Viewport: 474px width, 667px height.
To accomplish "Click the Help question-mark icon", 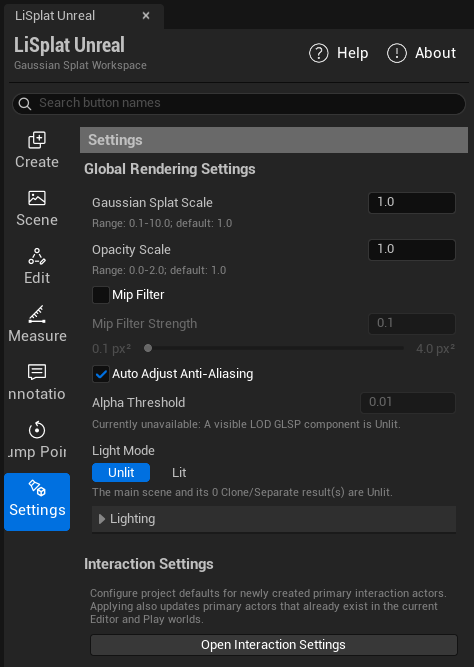I will coord(319,53).
